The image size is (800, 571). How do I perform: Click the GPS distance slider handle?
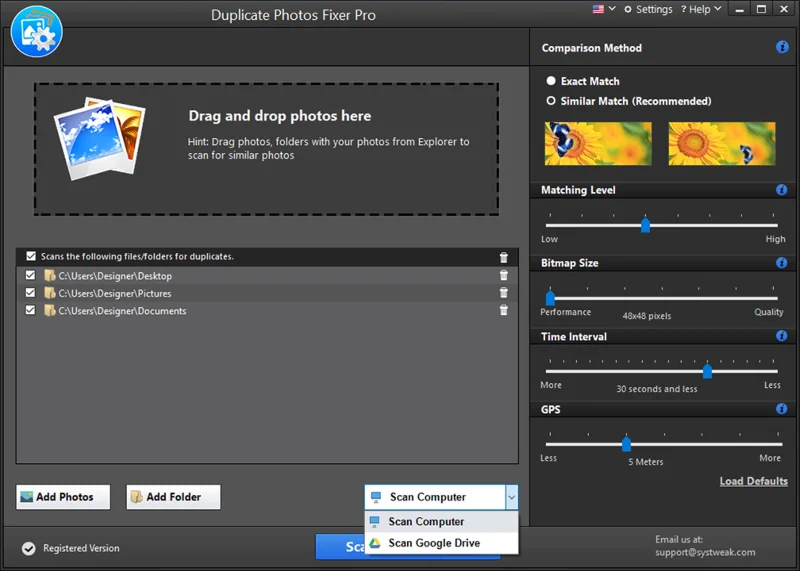point(627,443)
